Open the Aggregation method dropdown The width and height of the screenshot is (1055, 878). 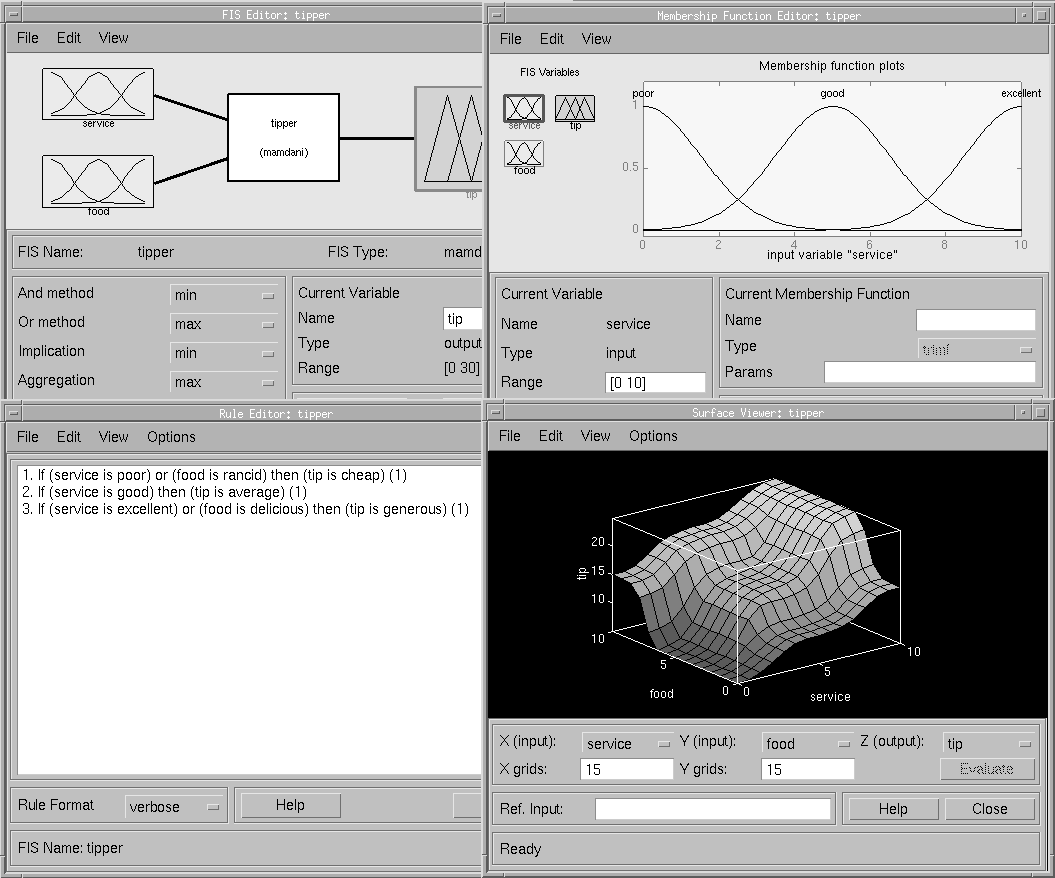tap(224, 381)
